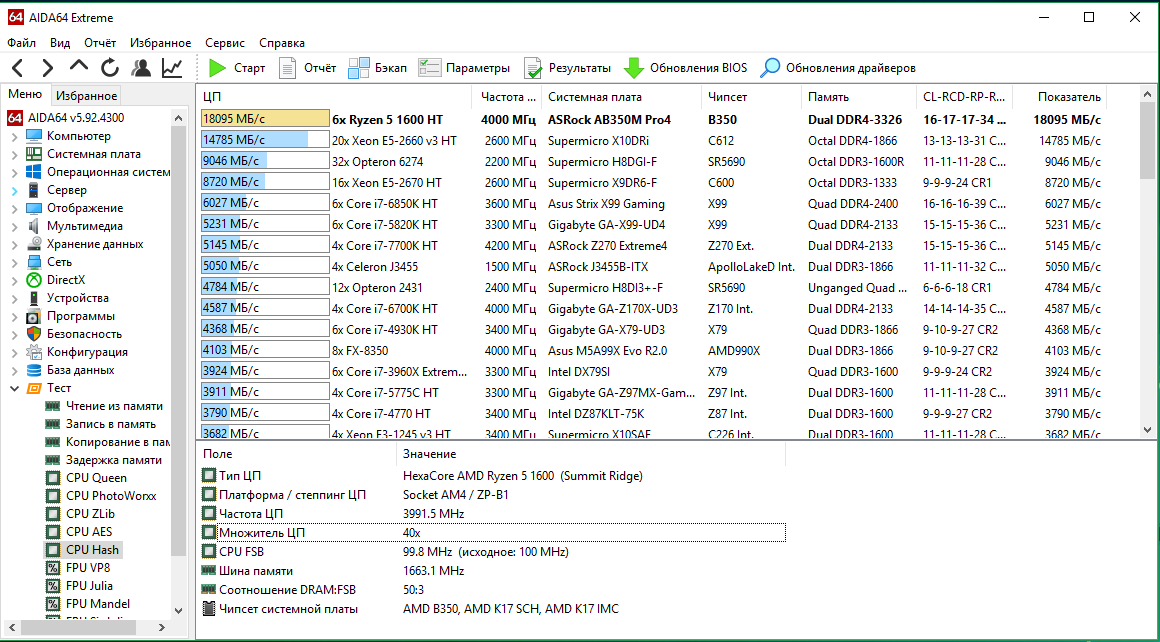Select the Устройства icon in the tree
This screenshot has width=1160, height=642.
[34, 298]
